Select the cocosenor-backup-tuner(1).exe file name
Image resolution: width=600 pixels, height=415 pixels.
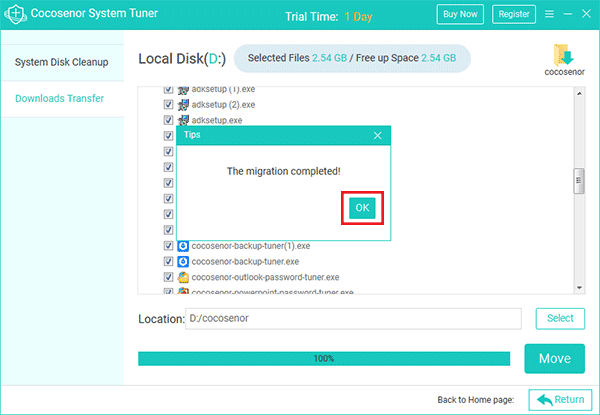[251, 246]
